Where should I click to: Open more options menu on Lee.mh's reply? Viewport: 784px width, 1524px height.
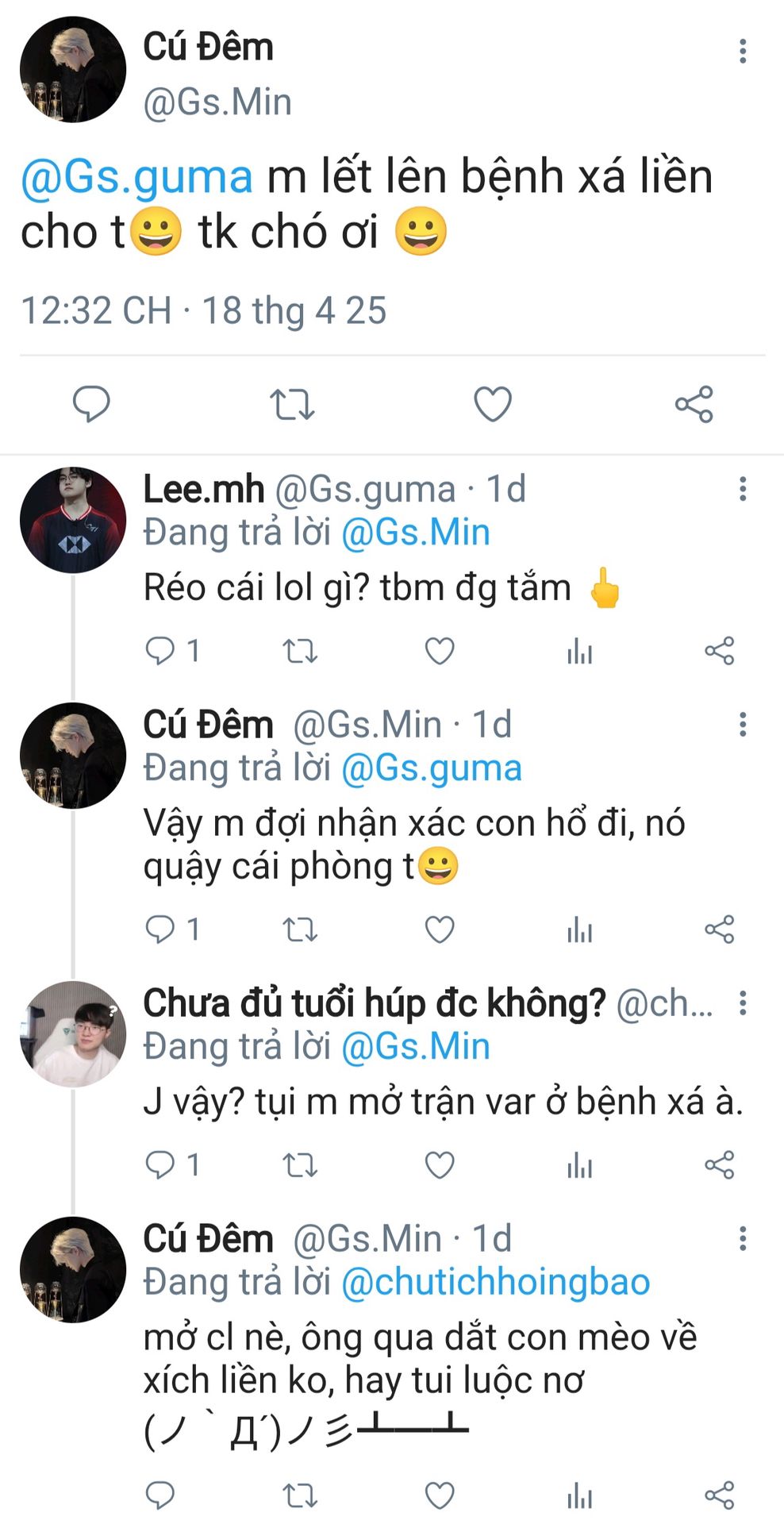(x=743, y=489)
